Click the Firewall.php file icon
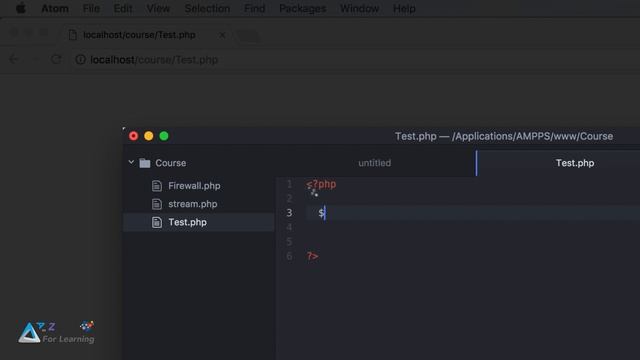The image size is (640, 360). 157,186
